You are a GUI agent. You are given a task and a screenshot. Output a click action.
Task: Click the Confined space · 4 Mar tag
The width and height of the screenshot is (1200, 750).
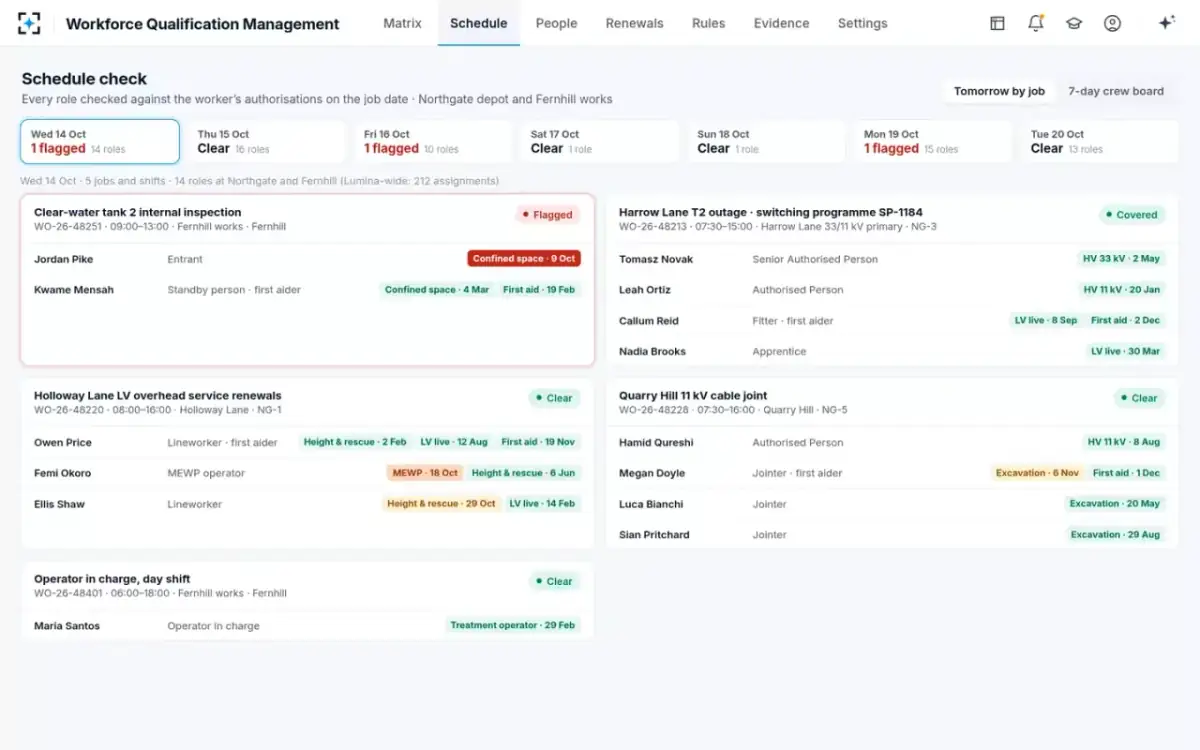pos(437,290)
